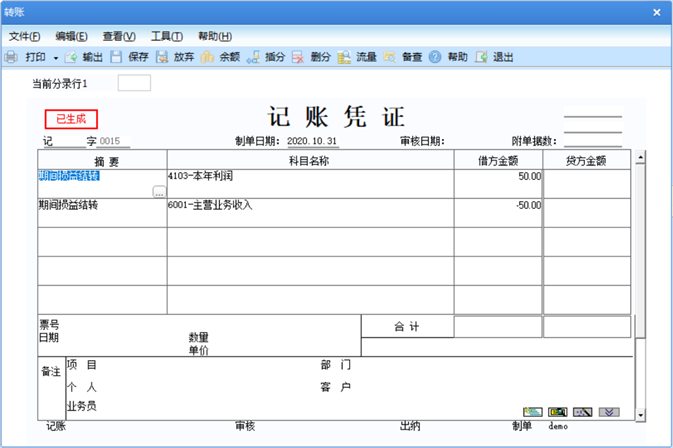Open the 工具(T) menu
This screenshot has width=673, height=448.
pos(167,36)
